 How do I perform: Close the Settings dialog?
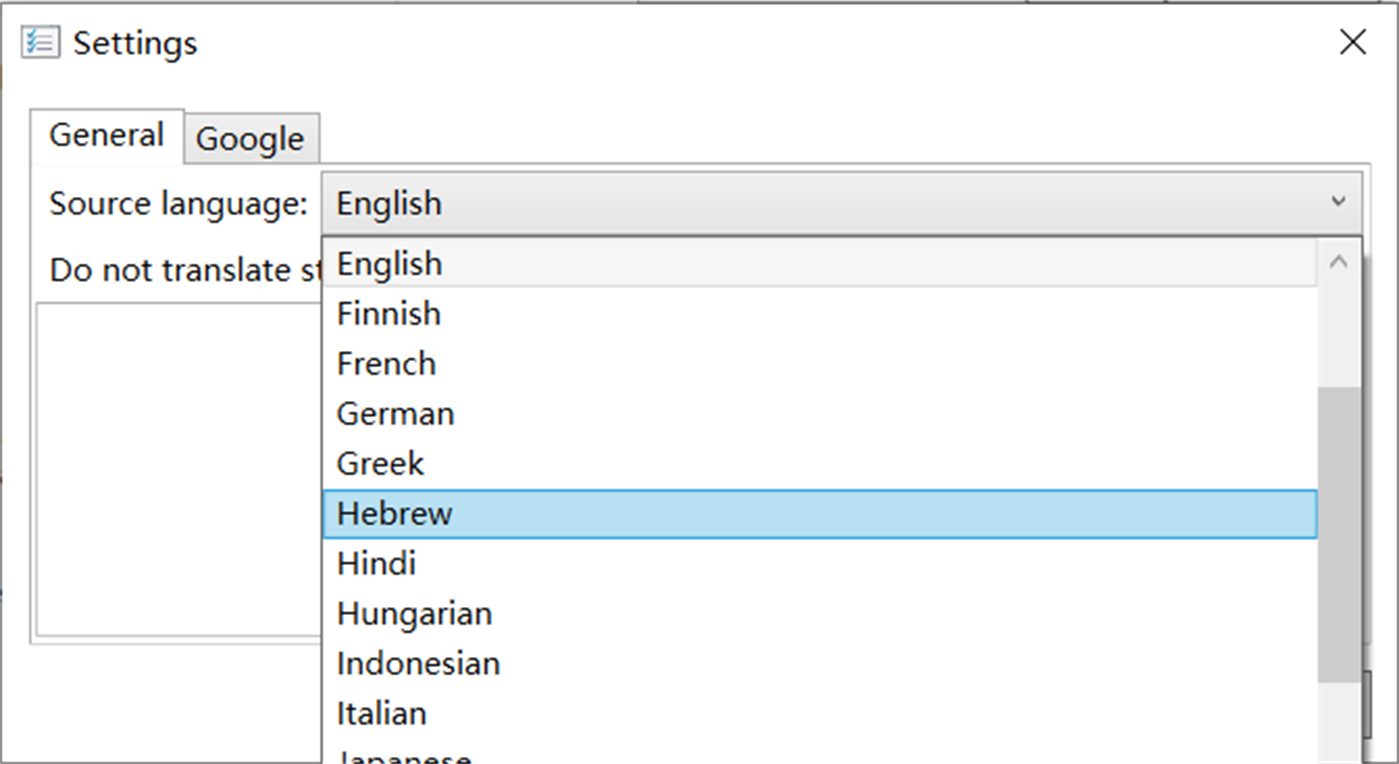(x=1352, y=42)
